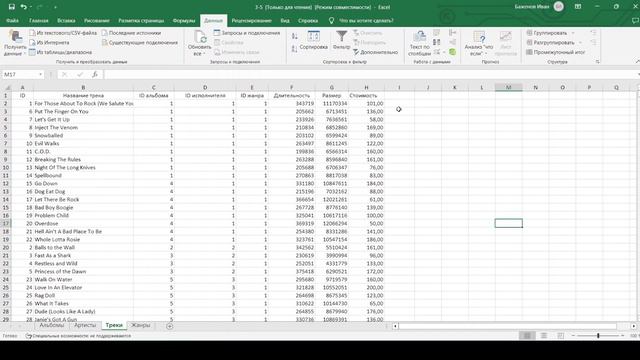Sort ascending A to Z icon
Screen dimensions: 640x360
point(295,36)
